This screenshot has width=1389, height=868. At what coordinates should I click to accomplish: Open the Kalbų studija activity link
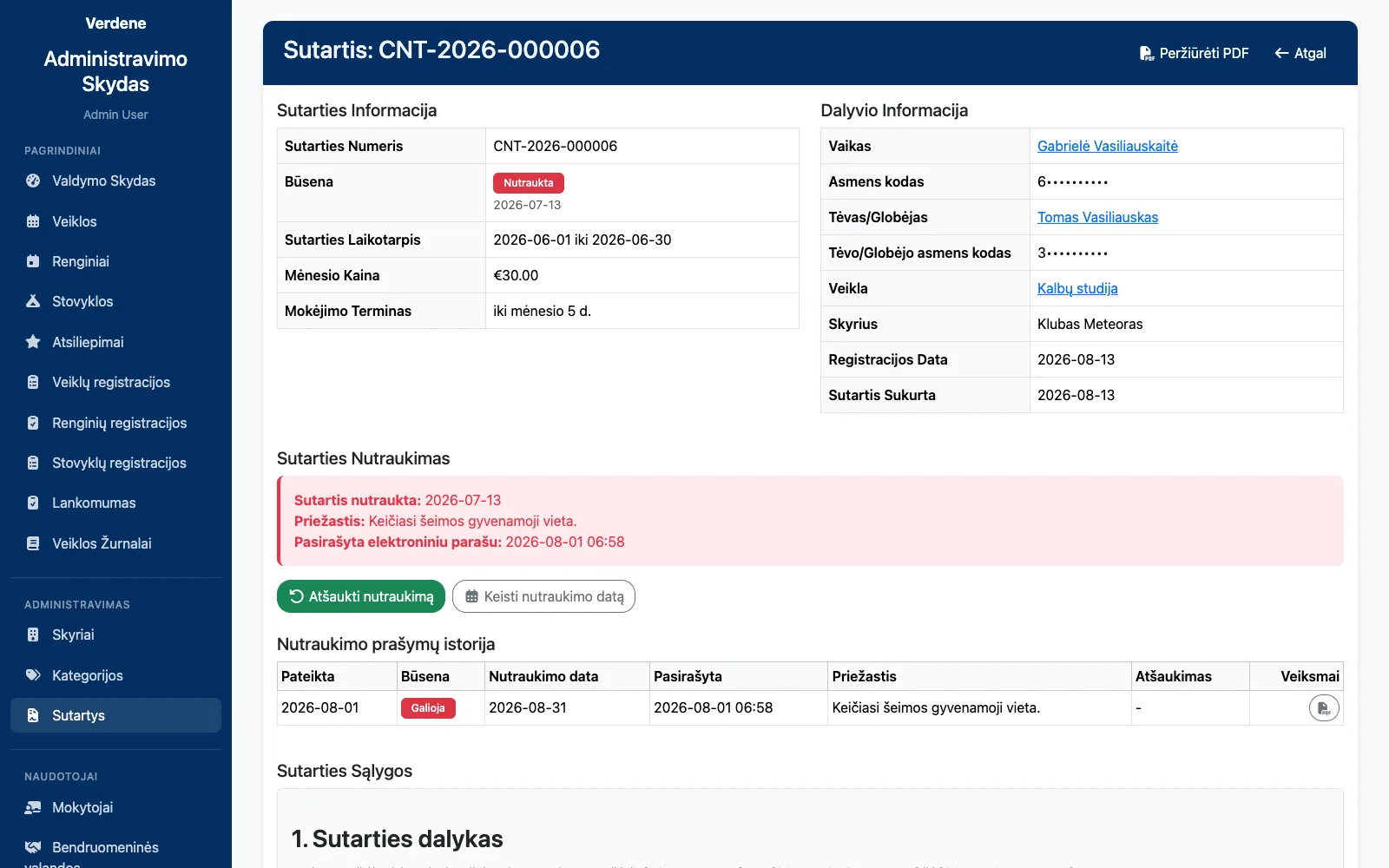coord(1077,288)
